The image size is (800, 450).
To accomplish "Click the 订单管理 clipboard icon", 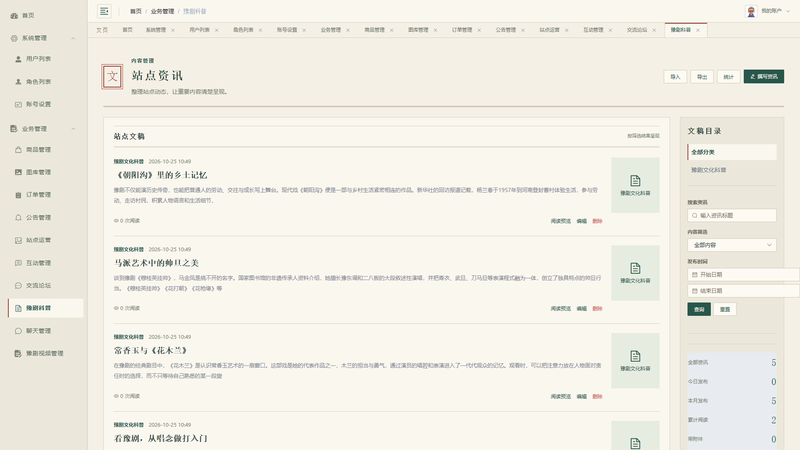I will click(x=18, y=195).
